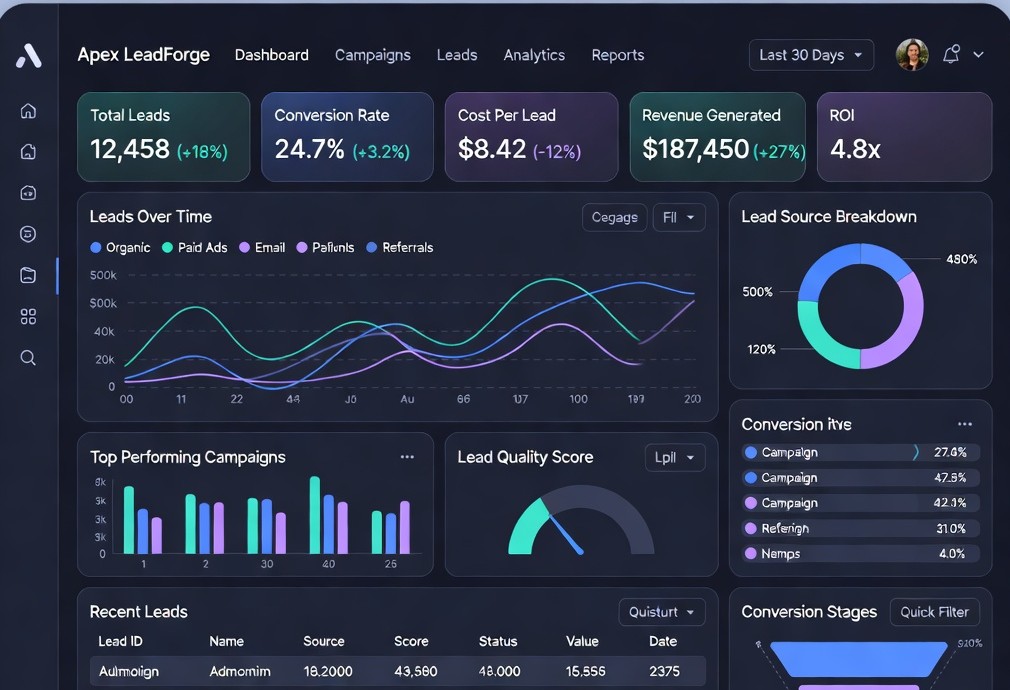Click the Aulmoign lead ID cell

[129, 671]
